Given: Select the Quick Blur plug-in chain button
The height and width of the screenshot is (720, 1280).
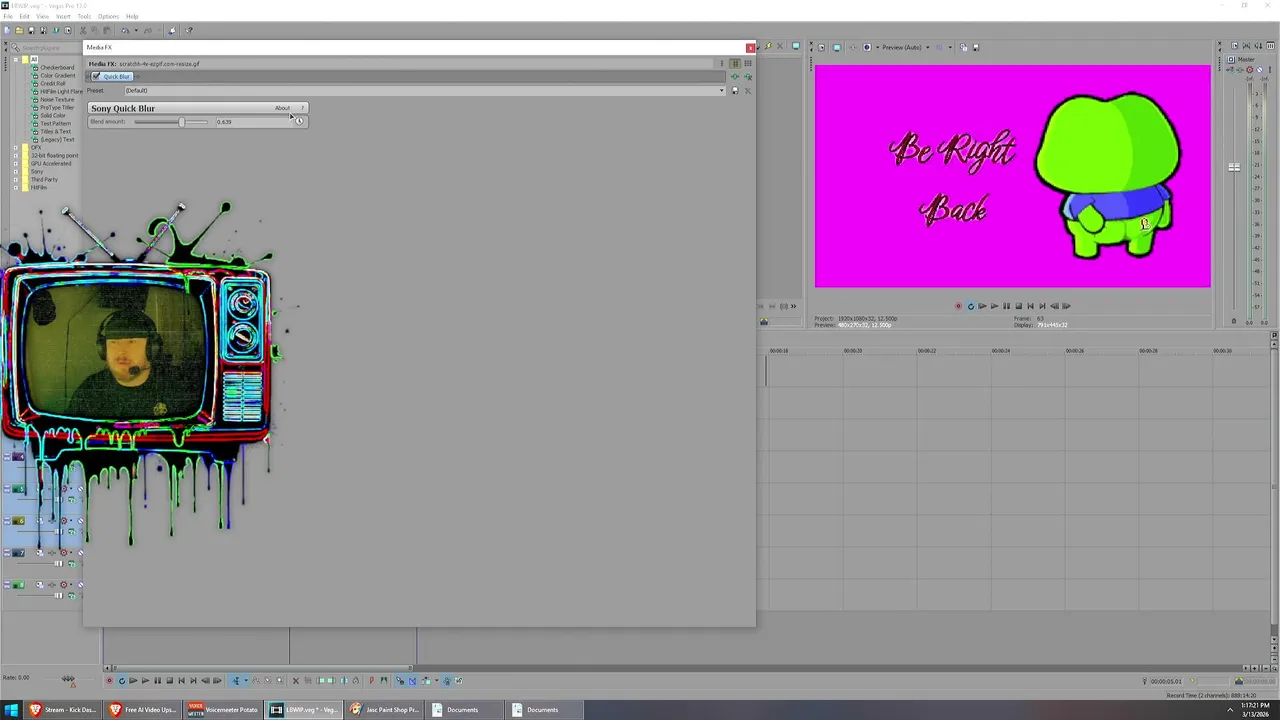Looking at the screenshot, I should coord(111,76).
